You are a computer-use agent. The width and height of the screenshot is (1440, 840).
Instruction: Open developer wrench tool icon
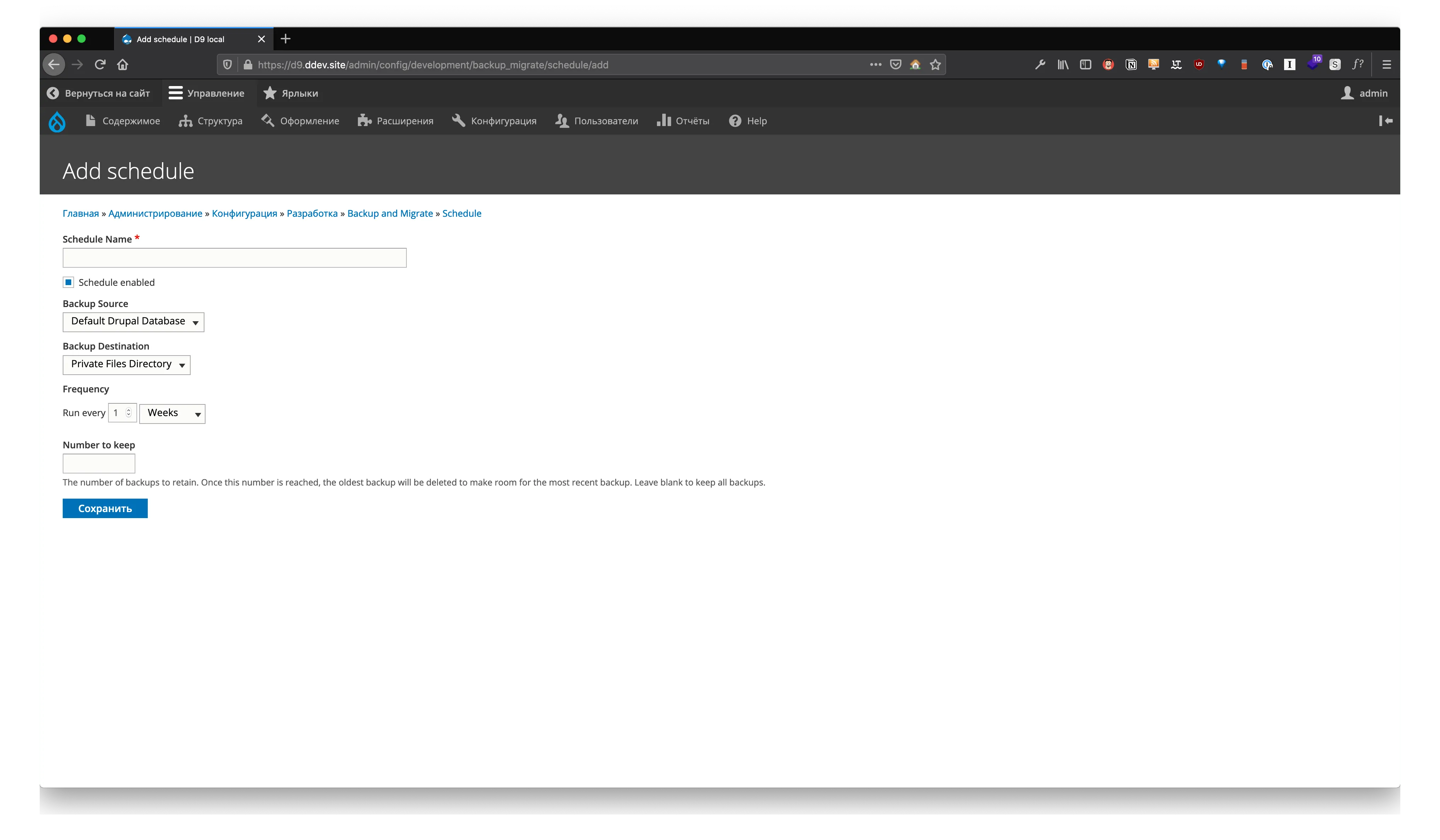(x=1040, y=64)
